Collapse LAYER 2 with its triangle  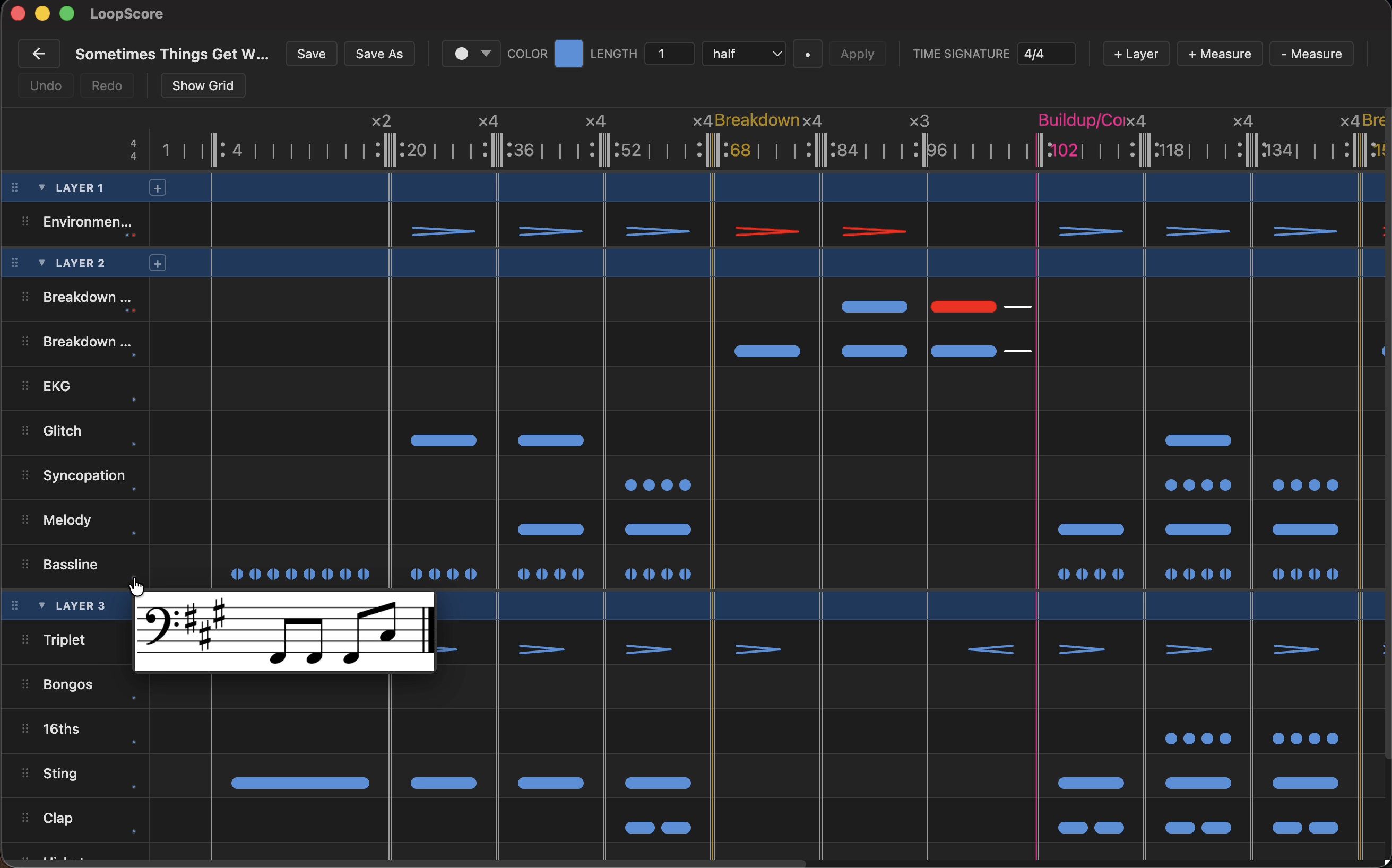point(42,262)
